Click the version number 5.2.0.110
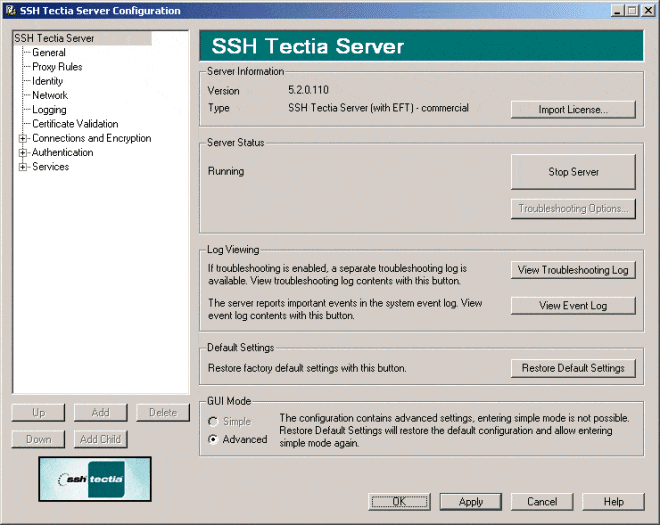Viewport: 660px width, 525px height. click(x=308, y=90)
